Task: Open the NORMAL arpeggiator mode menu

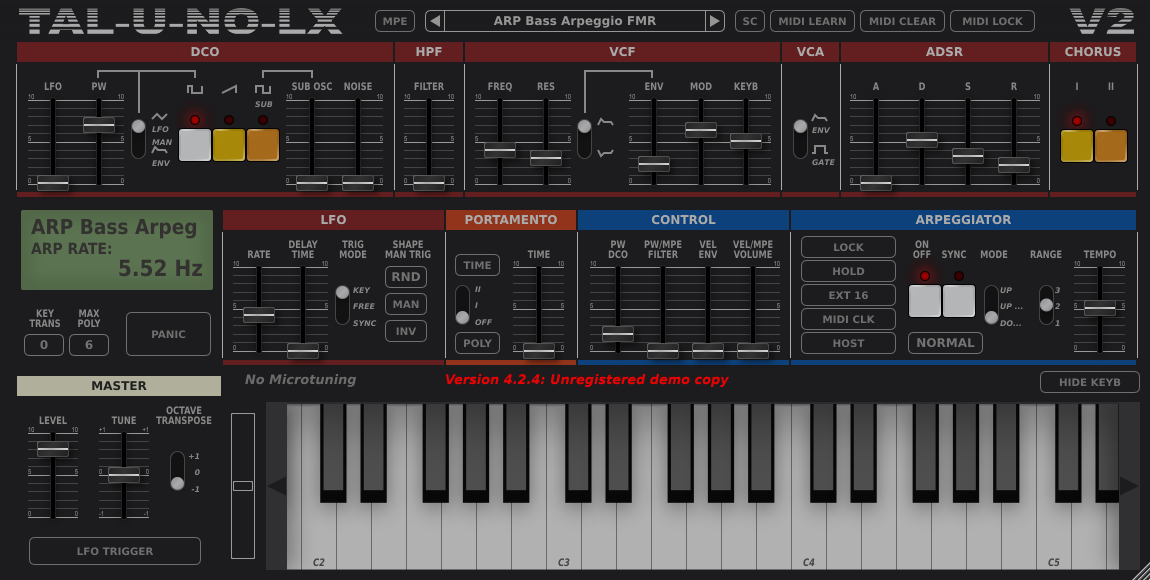Action: point(945,342)
